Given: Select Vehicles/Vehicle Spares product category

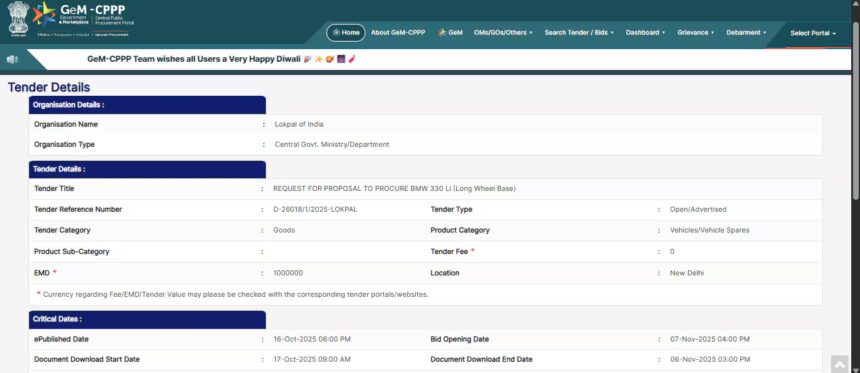Looking at the screenshot, I should [709, 230].
